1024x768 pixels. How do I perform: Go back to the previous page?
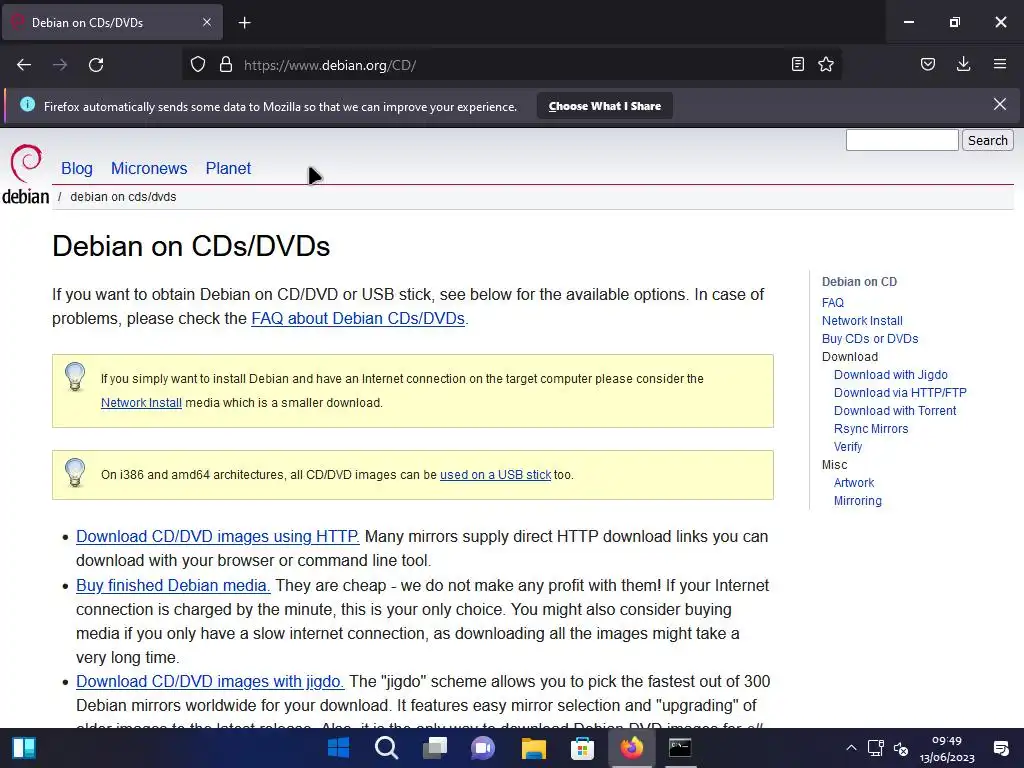point(24,65)
